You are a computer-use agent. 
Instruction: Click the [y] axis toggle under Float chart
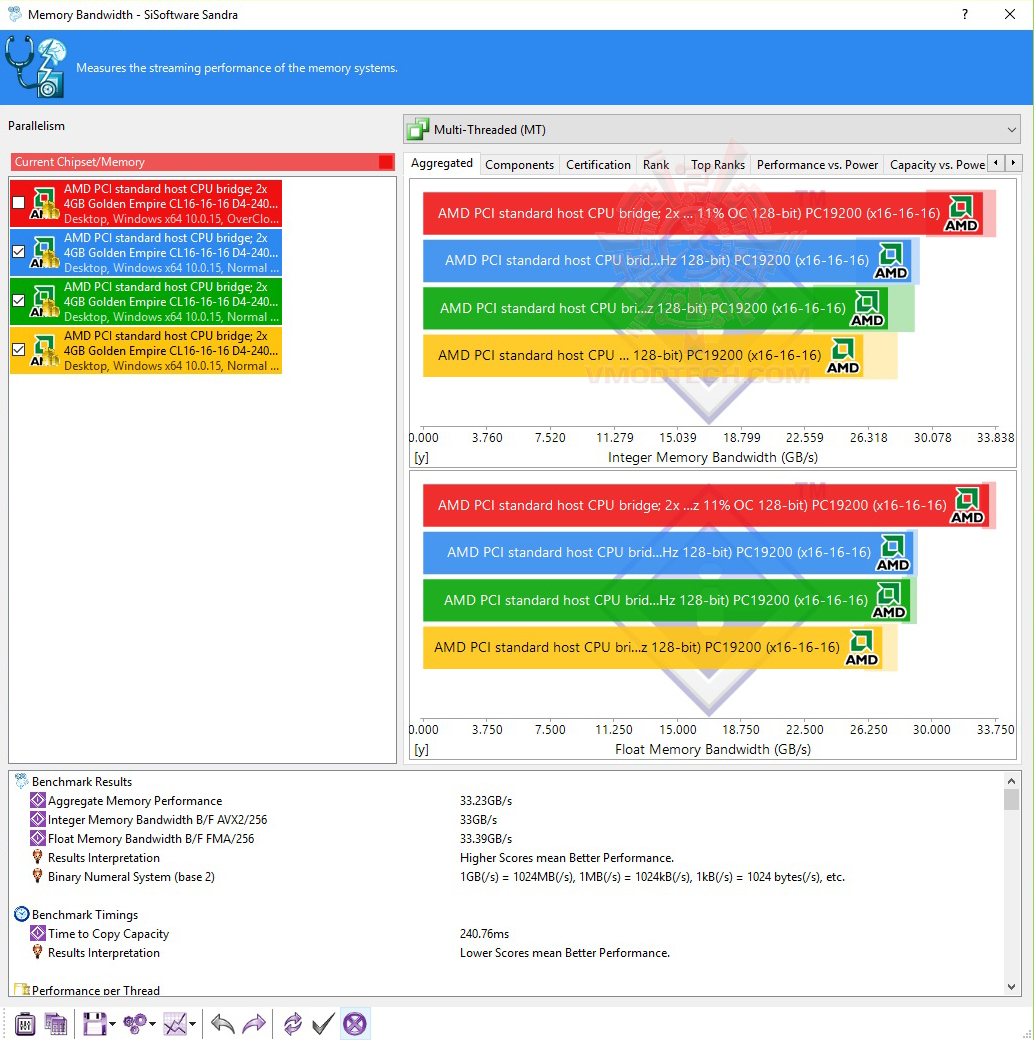tap(421, 749)
